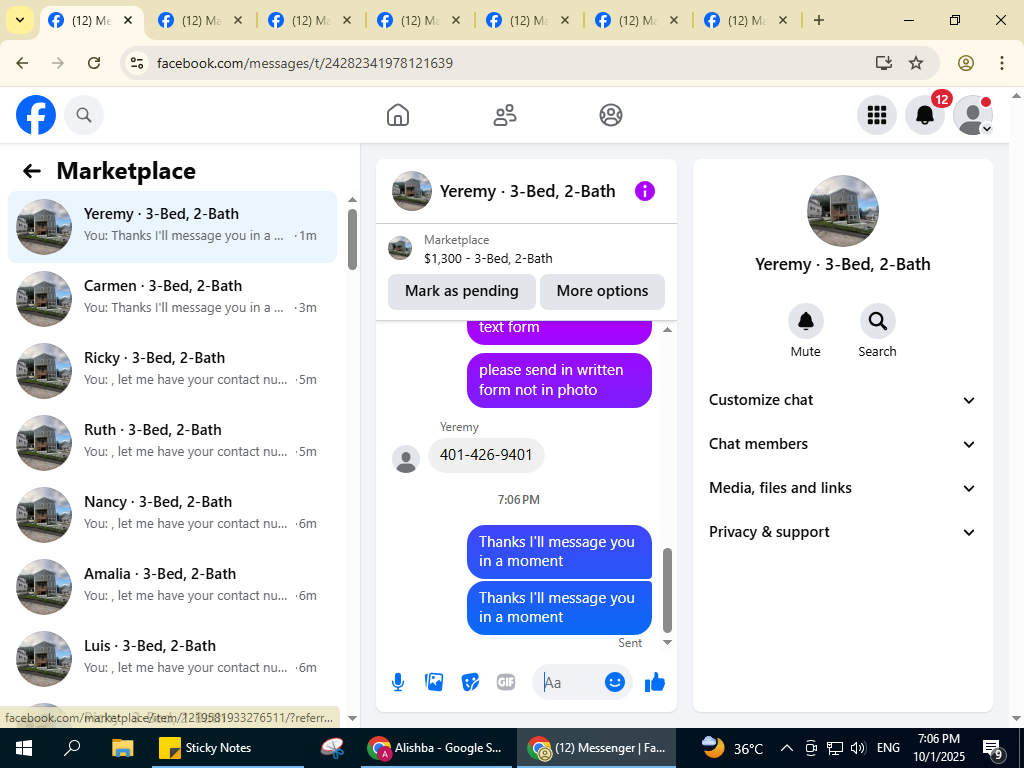Image resolution: width=1024 pixels, height=768 pixels.
Task: Send a thumbs-up like
Action: [654, 682]
